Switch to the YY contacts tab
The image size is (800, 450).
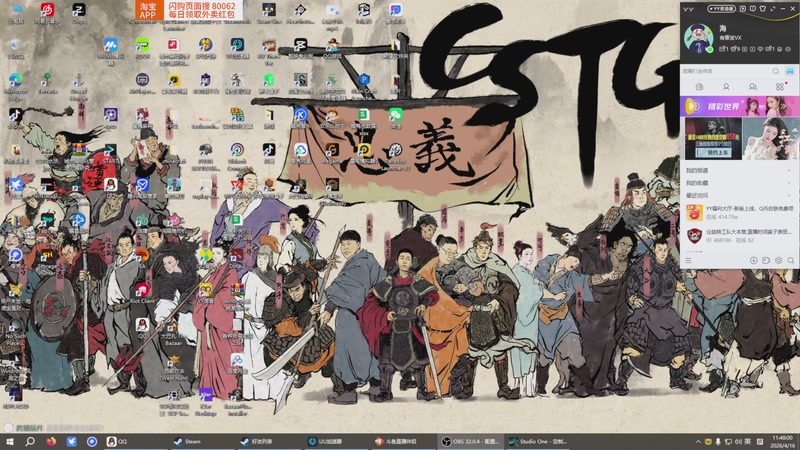click(x=726, y=87)
